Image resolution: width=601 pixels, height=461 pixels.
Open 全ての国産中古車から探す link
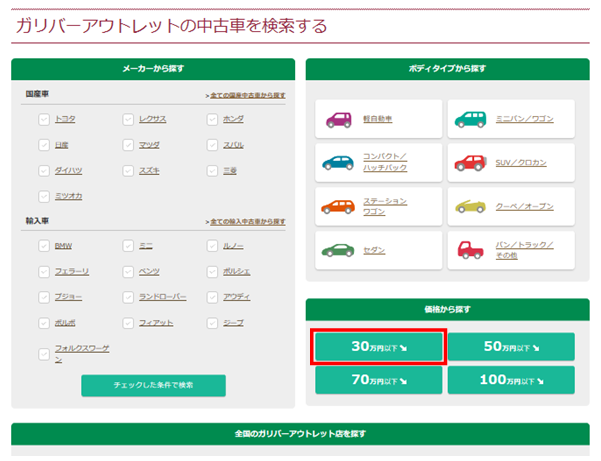click(248, 95)
